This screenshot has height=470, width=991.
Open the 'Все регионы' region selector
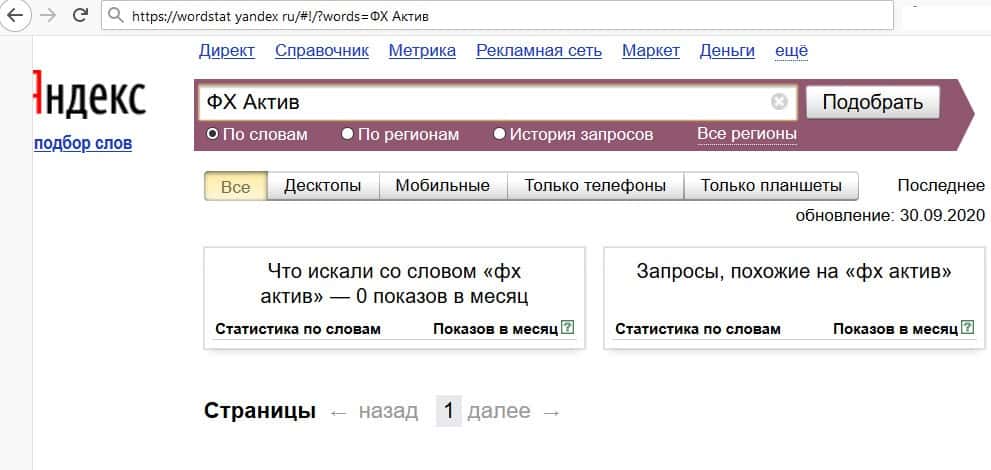tap(746, 134)
